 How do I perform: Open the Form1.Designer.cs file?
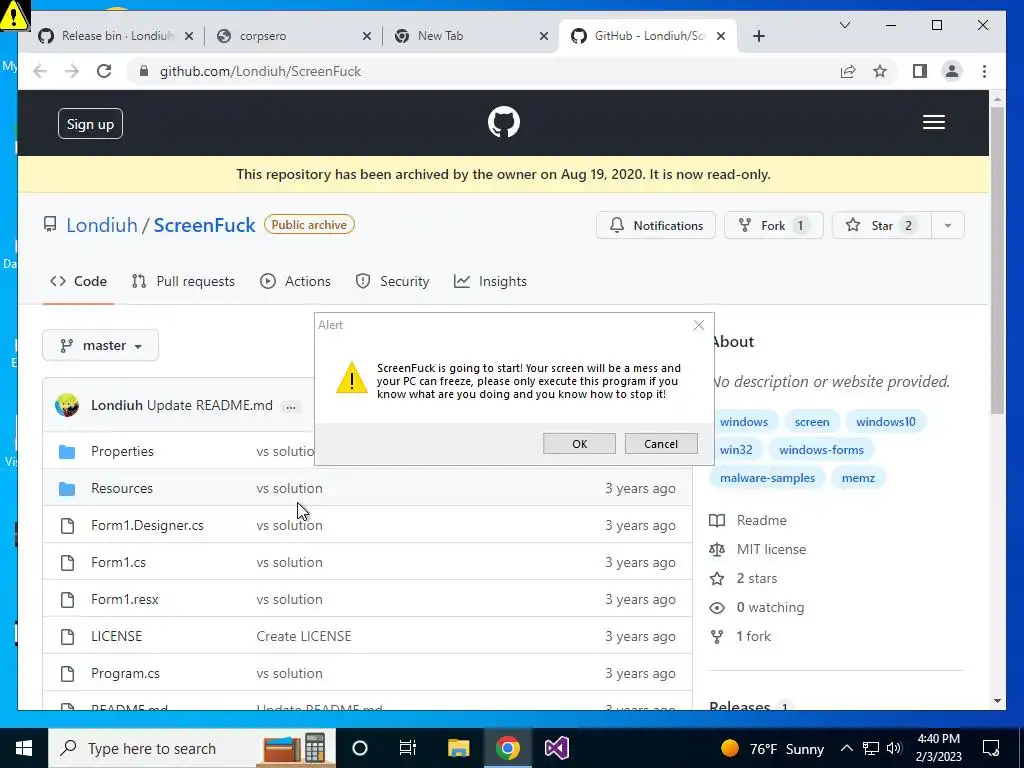(147, 525)
